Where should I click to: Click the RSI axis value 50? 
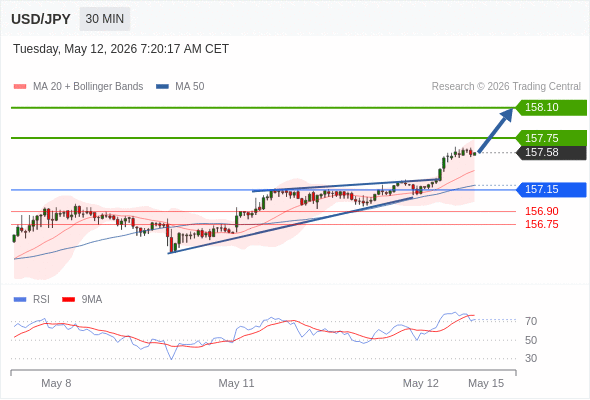coord(531,340)
